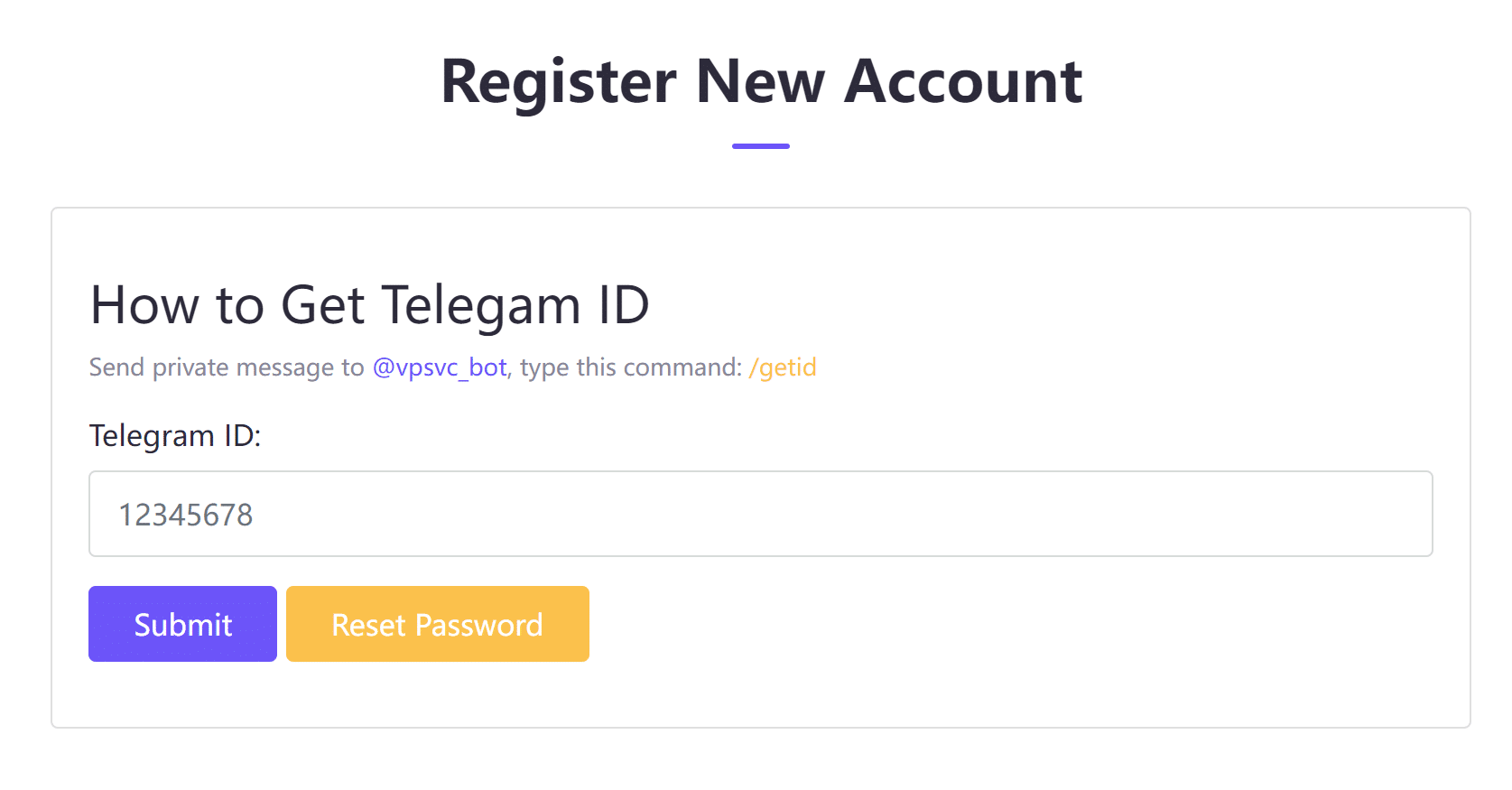Click the Register New Account page title
This screenshot has width=1512, height=790.
(761, 81)
